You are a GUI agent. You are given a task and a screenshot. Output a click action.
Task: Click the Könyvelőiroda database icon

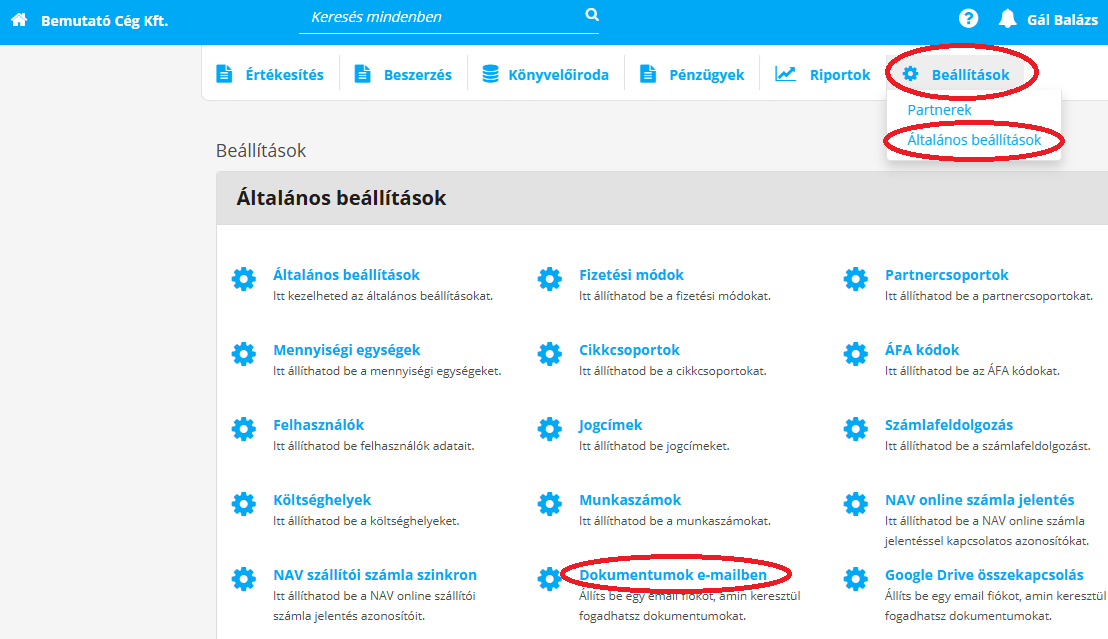click(x=490, y=74)
